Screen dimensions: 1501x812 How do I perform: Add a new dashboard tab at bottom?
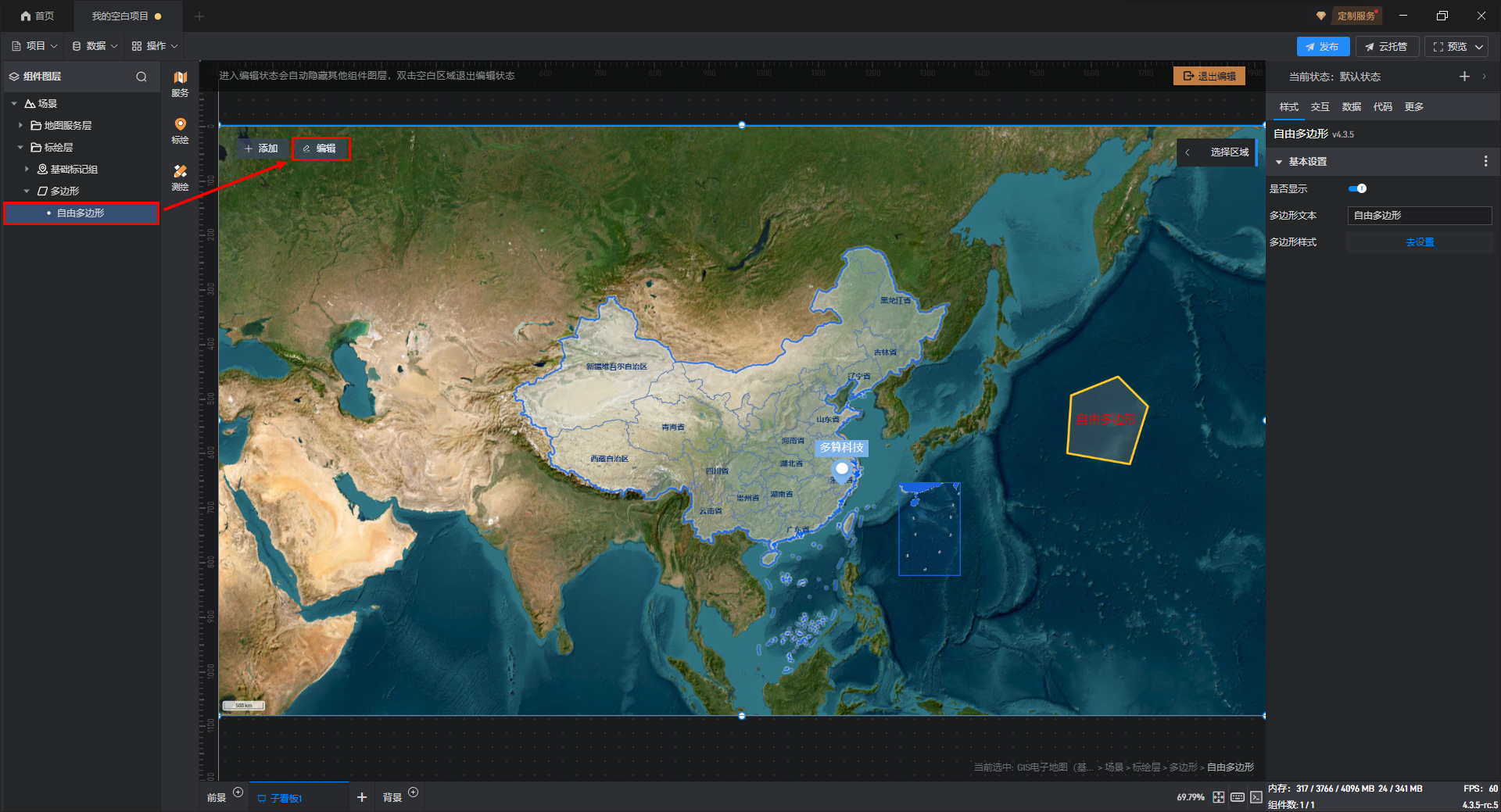coord(362,797)
